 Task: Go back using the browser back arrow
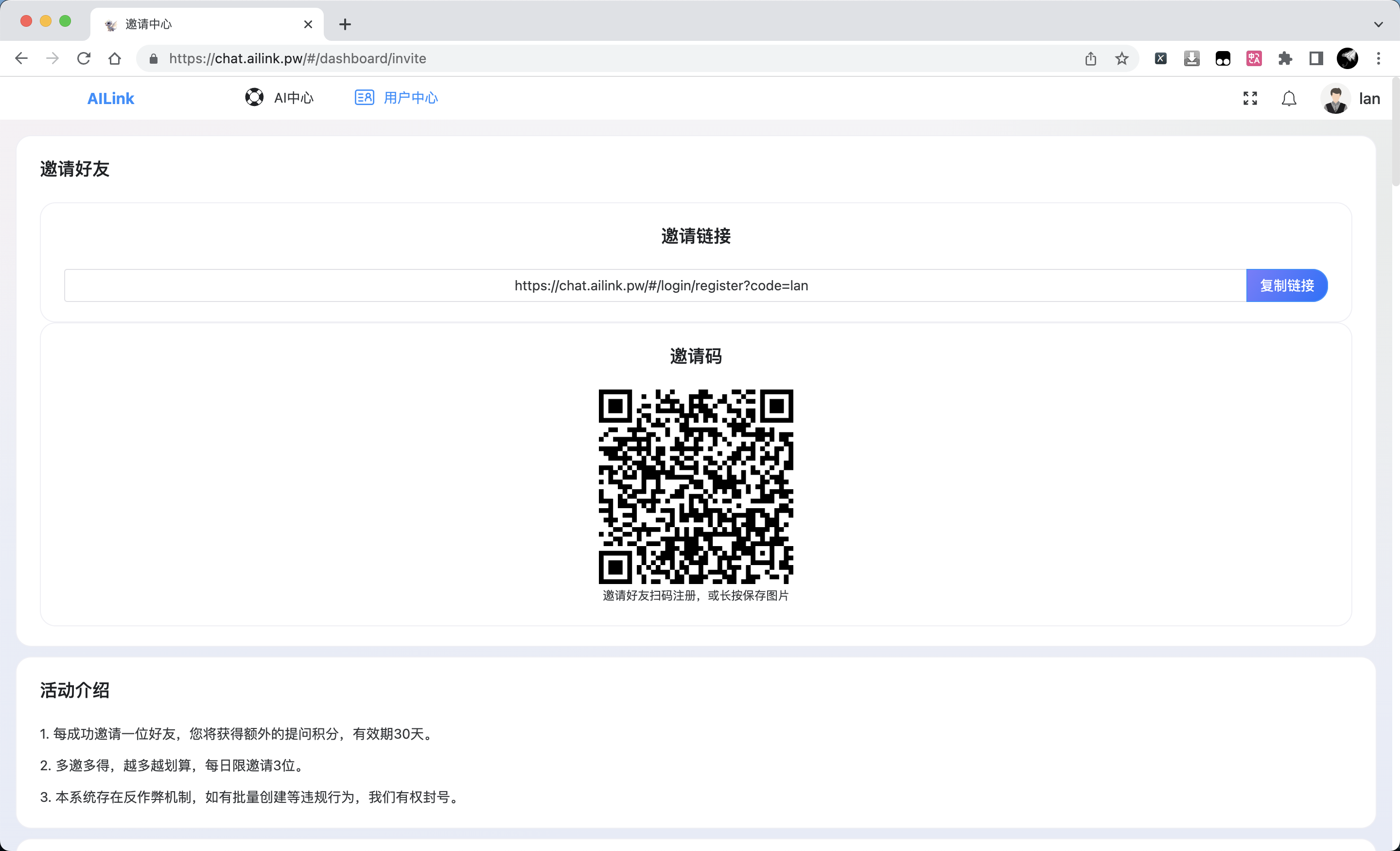(x=21, y=58)
